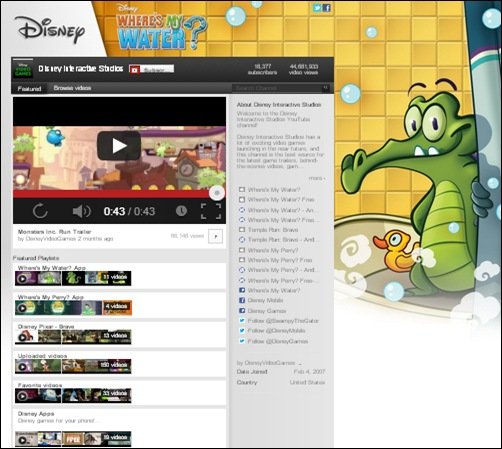Click the video views count in header
The height and width of the screenshot is (449, 502).
(303, 69)
